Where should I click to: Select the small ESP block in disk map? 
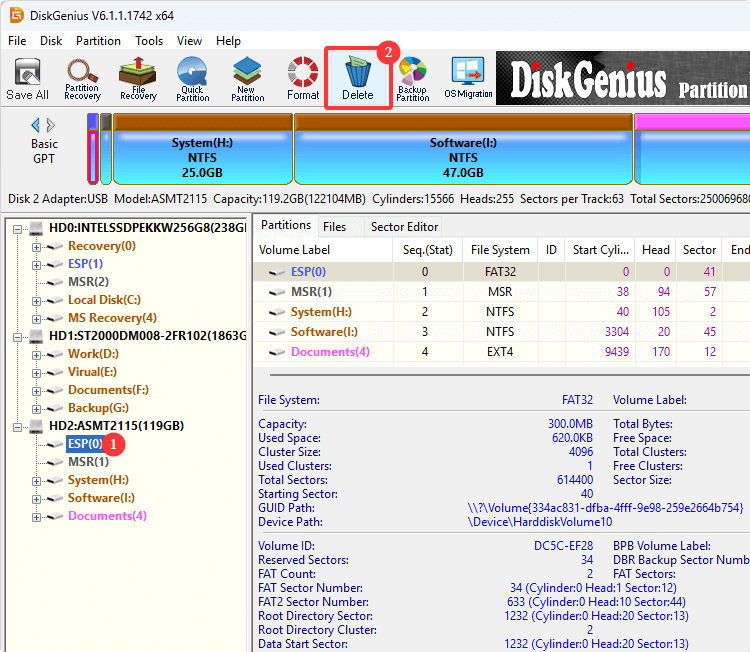coord(93,149)
